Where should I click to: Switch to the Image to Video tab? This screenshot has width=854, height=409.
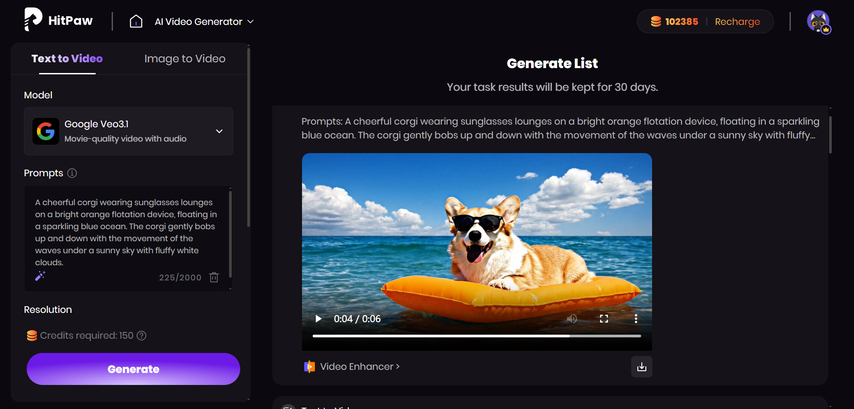pos(185,59)
